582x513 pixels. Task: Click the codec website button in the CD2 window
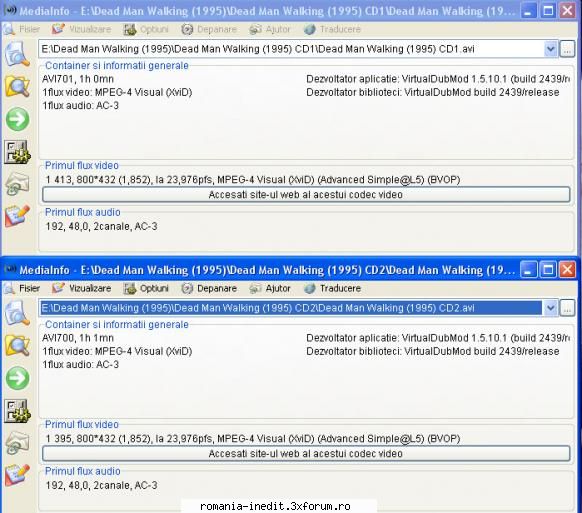(306, 454)
